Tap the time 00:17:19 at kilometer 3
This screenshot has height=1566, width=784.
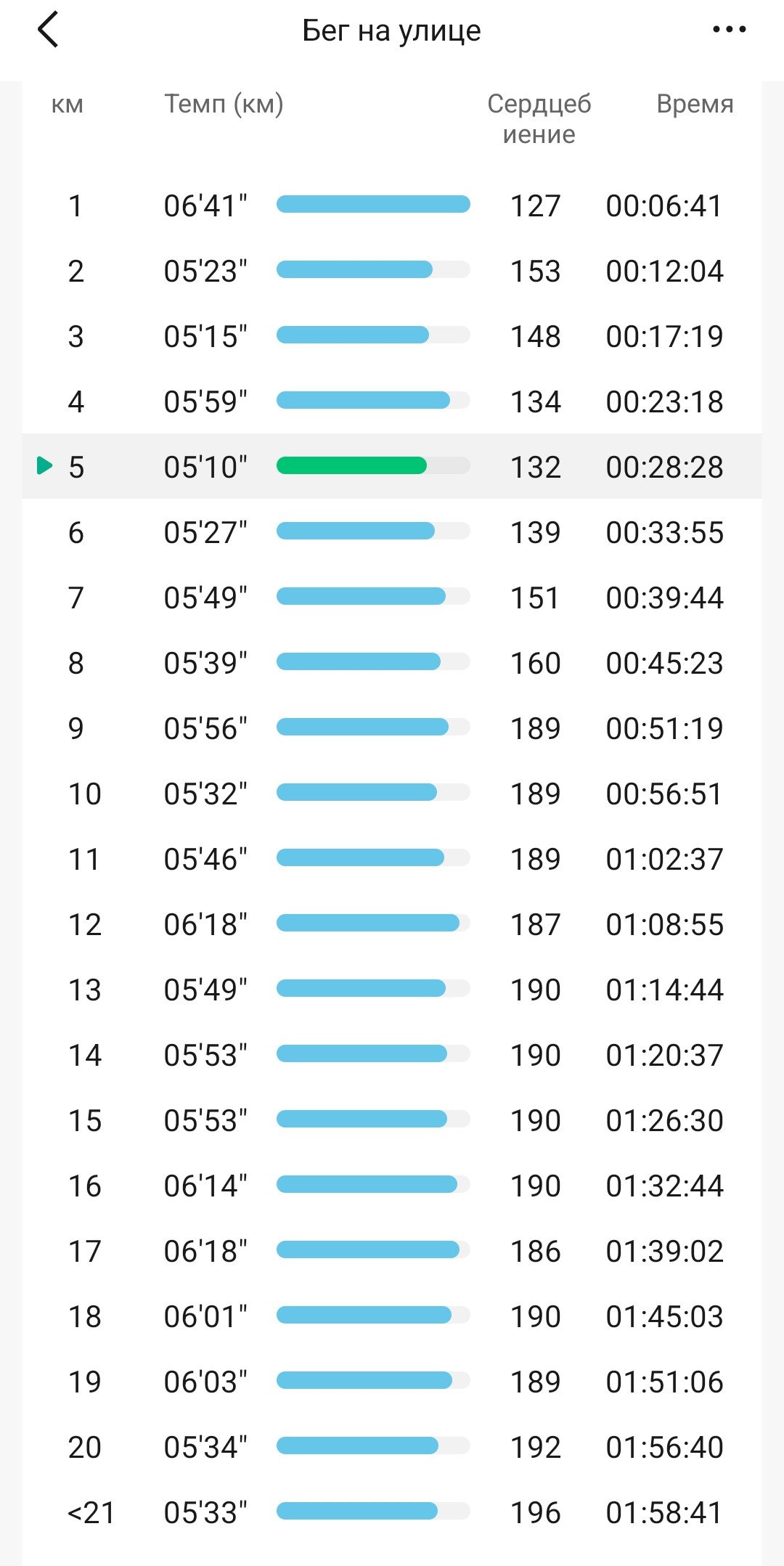point(664,336)
